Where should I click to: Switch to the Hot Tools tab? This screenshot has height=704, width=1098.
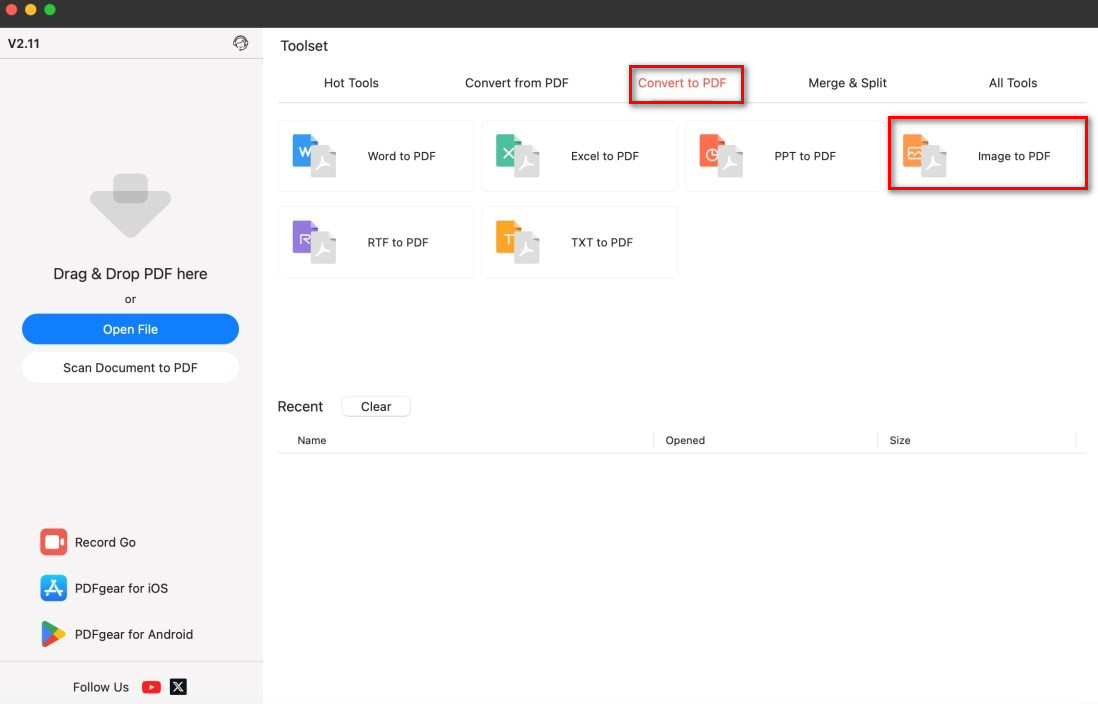tap(351, 83)
